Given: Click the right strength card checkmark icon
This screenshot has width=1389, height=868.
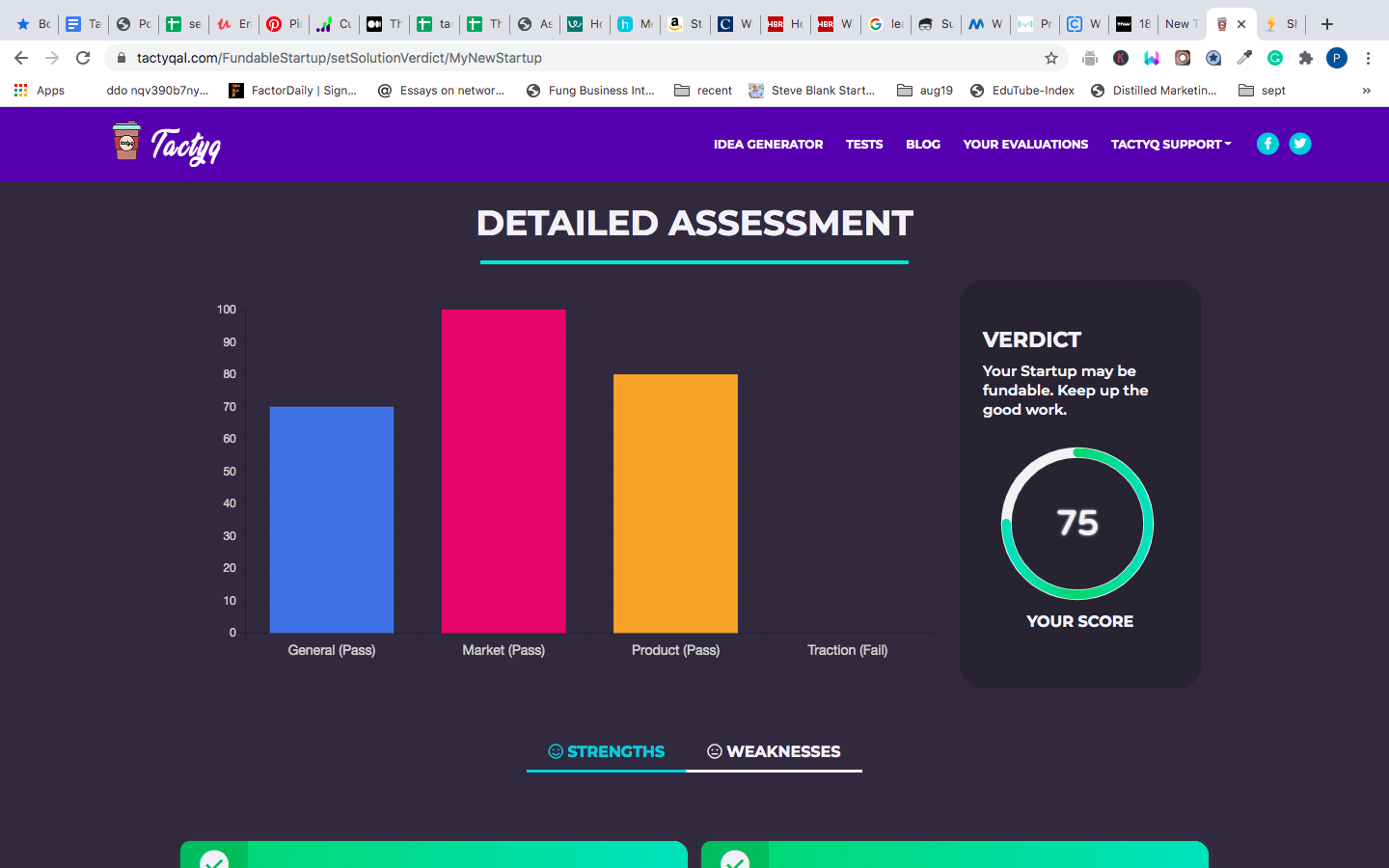Looking at the screenshot, I should point(735,860).
